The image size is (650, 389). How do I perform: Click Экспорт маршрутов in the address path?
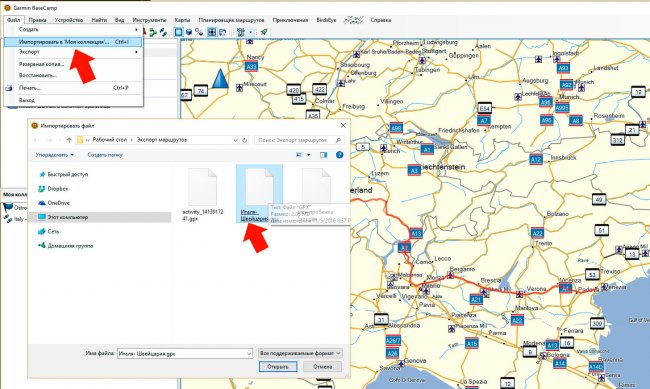162,140
